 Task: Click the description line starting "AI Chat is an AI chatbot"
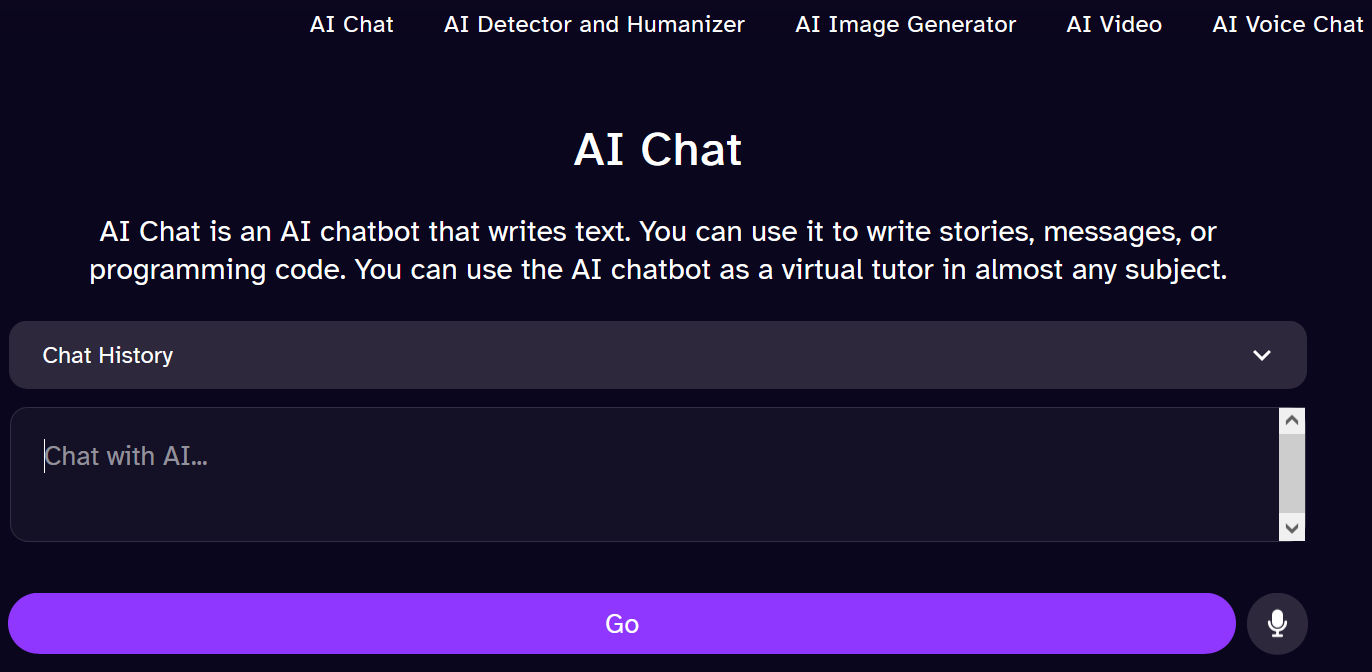tap(658, 232)
